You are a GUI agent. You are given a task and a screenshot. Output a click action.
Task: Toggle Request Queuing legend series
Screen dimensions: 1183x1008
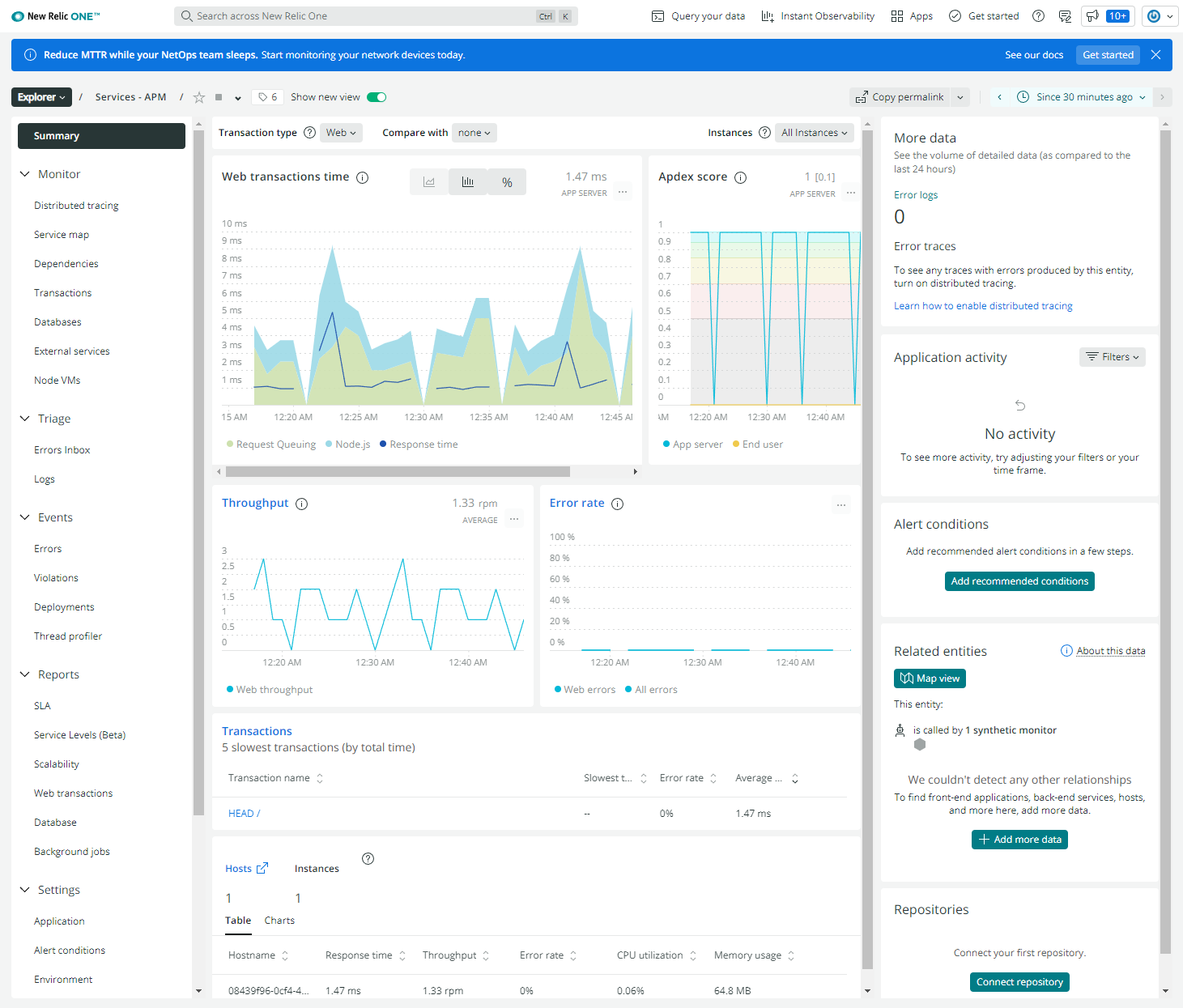[271, 444]
